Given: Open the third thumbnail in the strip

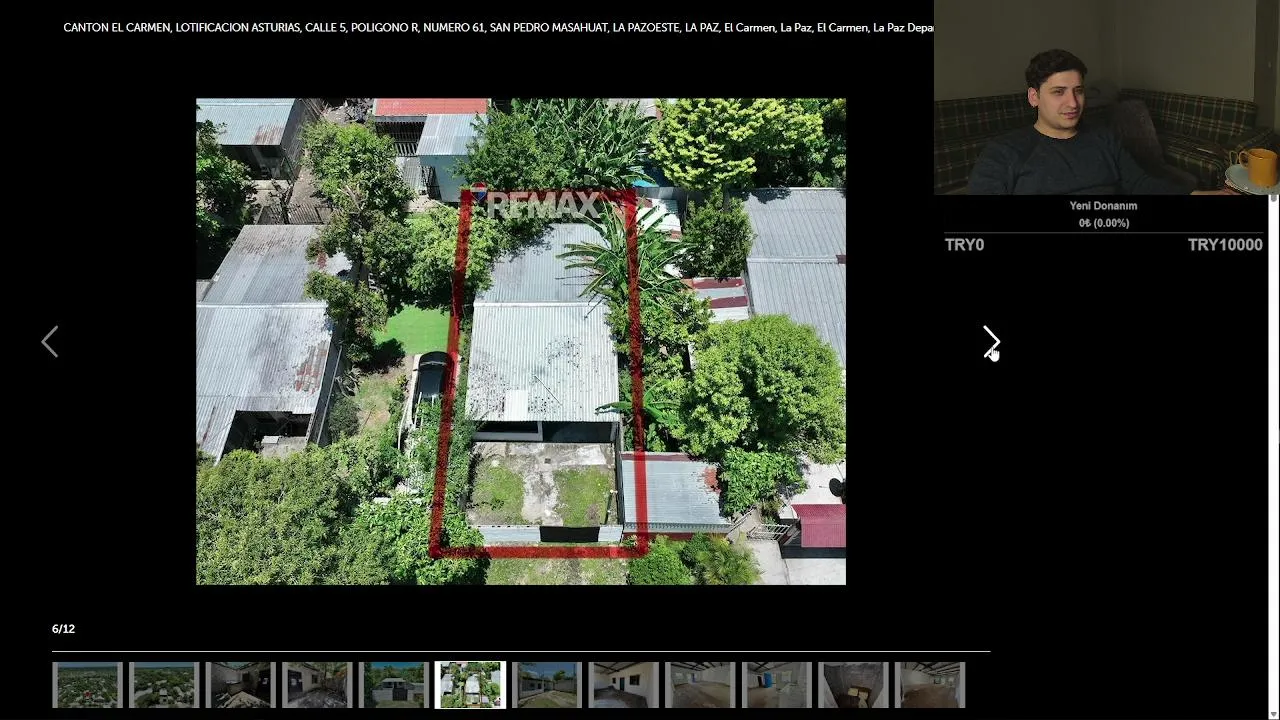Looking at the screenshot, I should [240, 685].
